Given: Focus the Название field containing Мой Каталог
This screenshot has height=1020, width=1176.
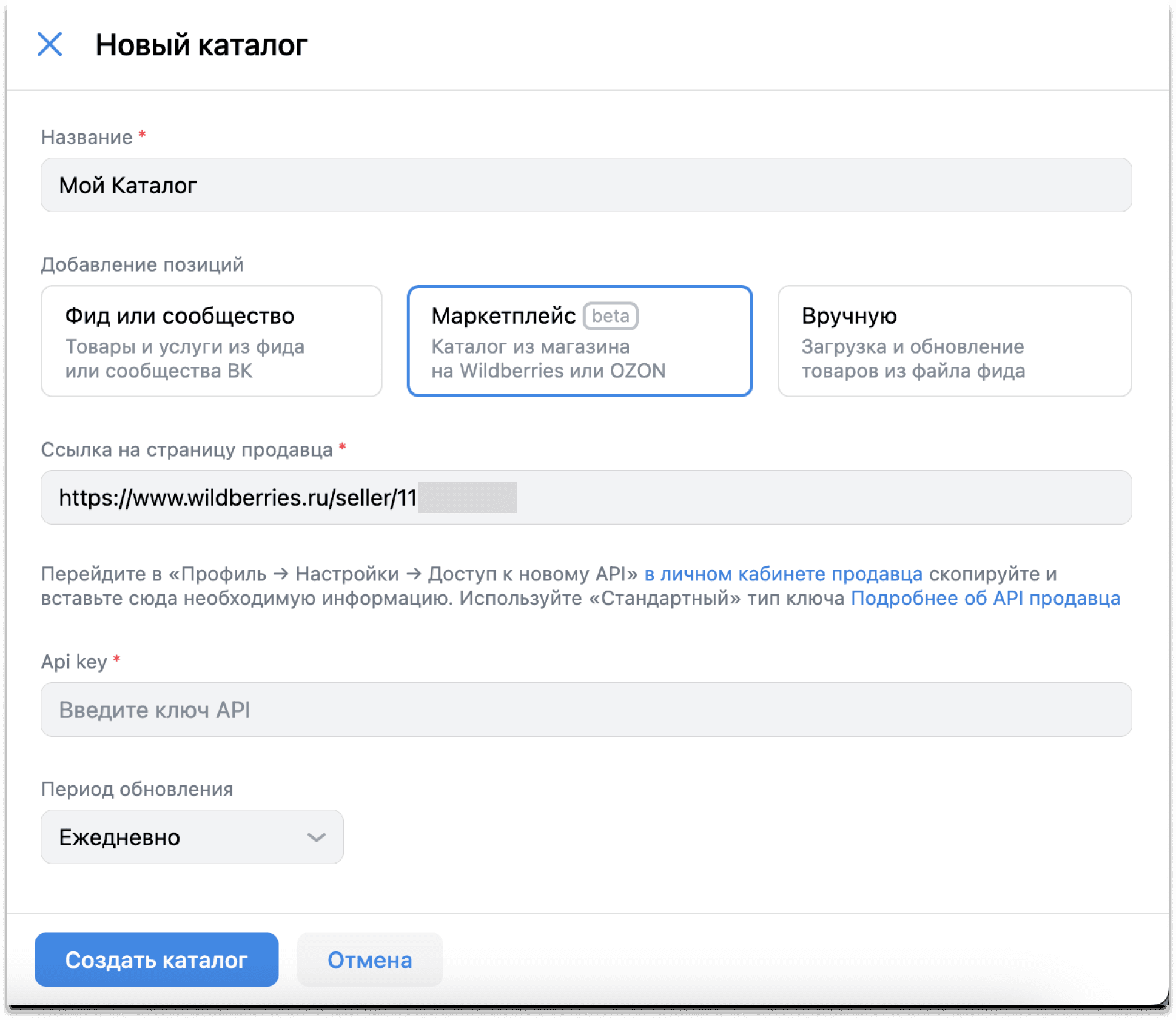Looking at the screenshot, I should pos(586,186).
